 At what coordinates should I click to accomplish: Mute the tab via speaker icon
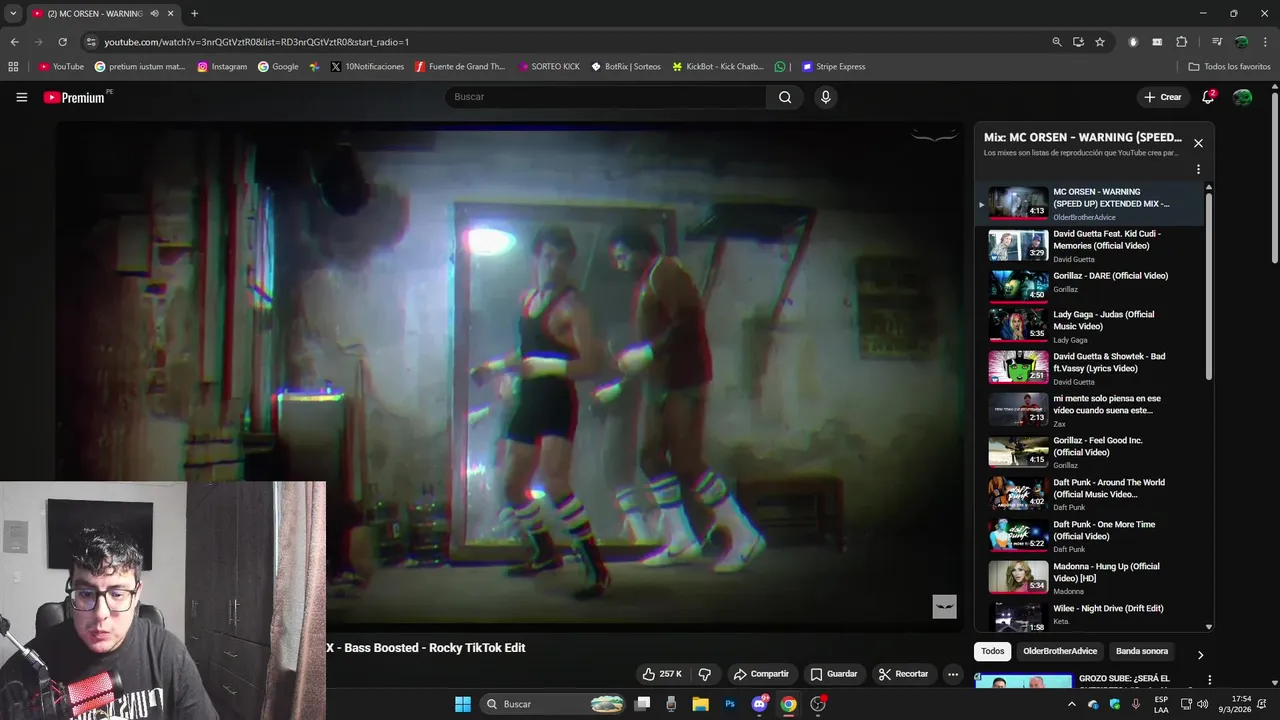tap(154, 14)
